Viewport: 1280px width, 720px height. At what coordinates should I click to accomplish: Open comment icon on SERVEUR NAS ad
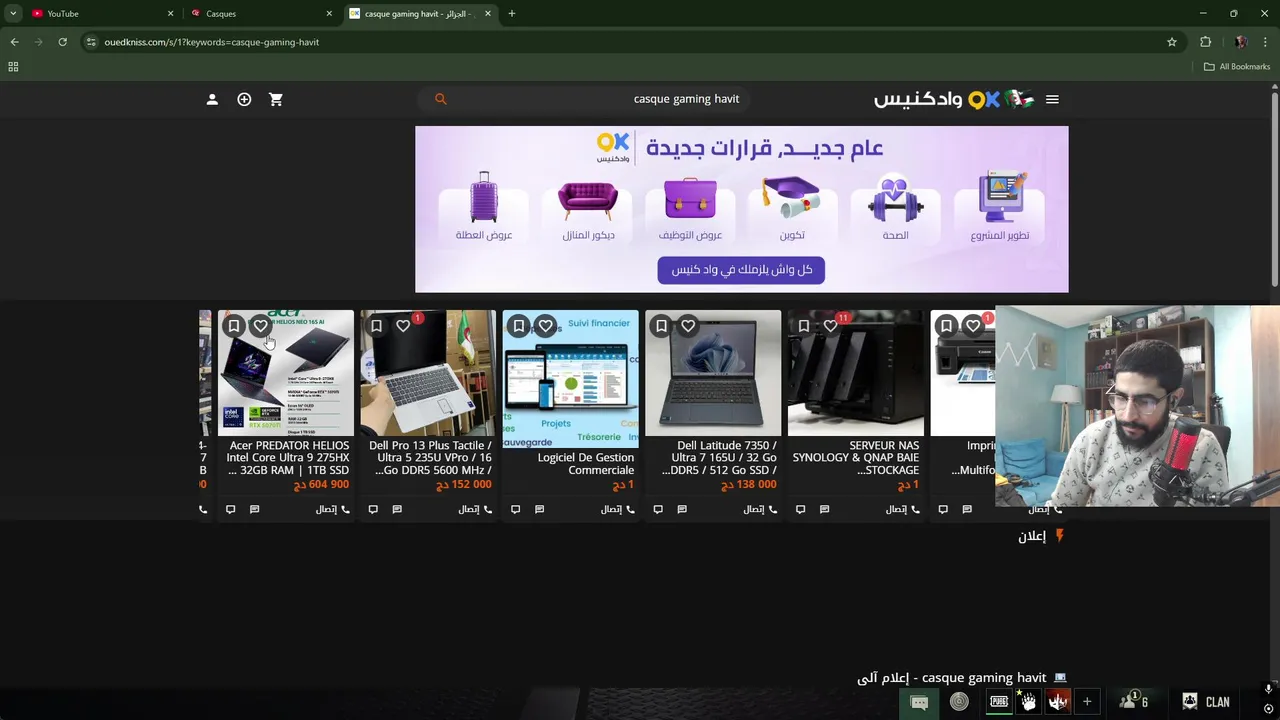[800, 509]
